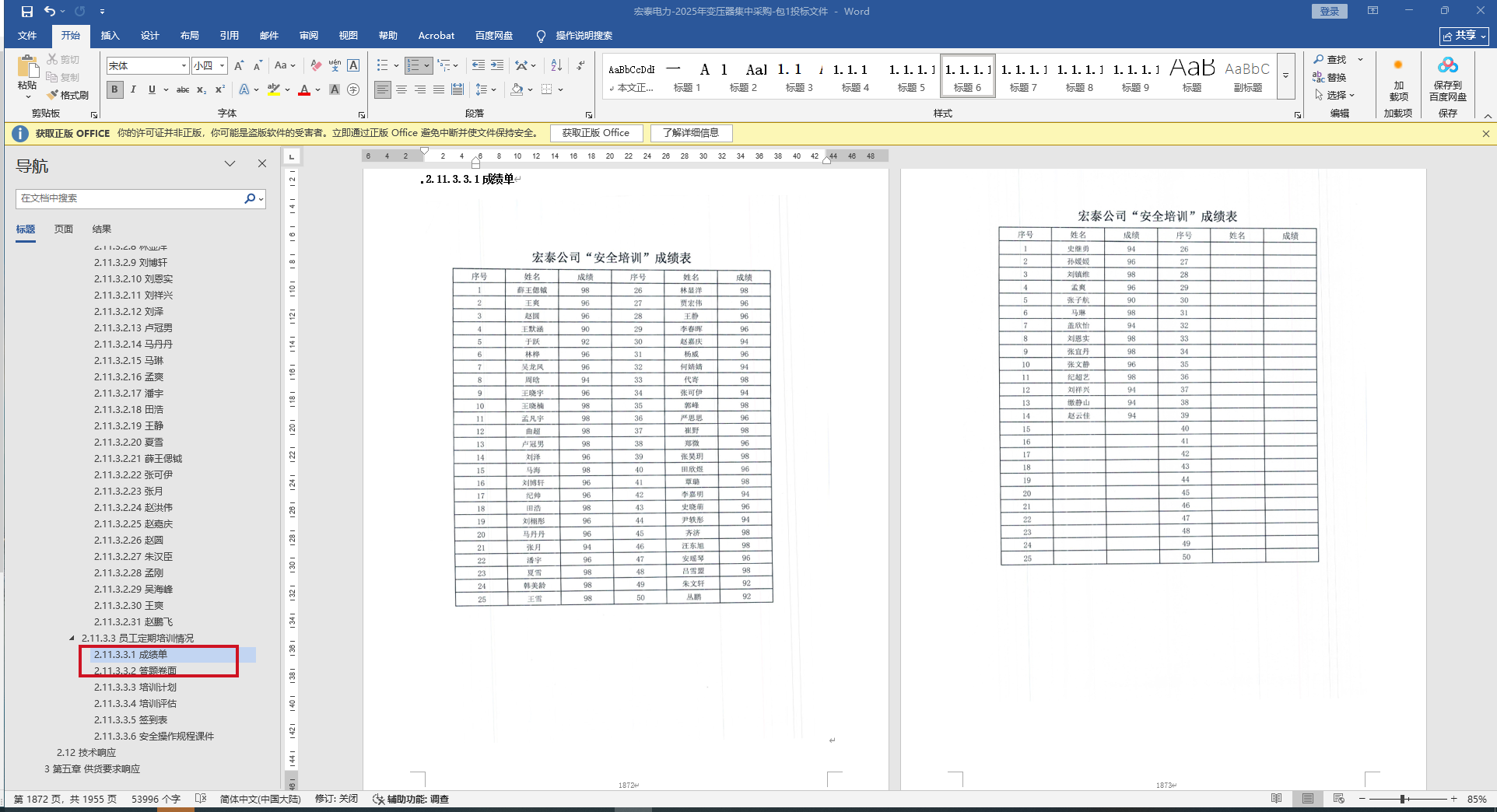Screen dimensions: 1497x812
Task: Click the 获取正版 Office button
Action: click(x=596, y=133)
